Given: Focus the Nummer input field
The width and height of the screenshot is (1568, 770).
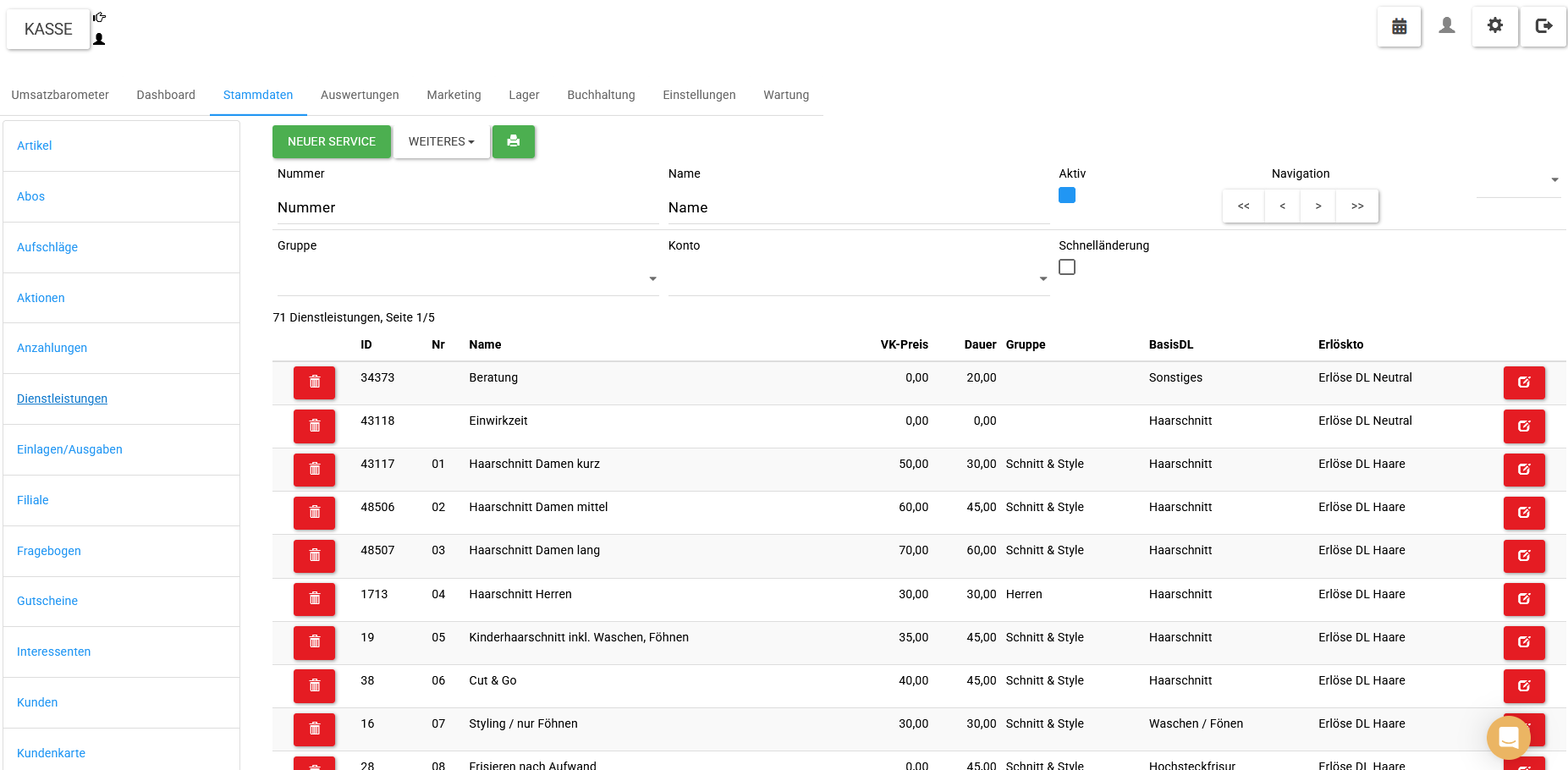Looking at the screenshot, I should pyautogui.click(x=465, y=208).
